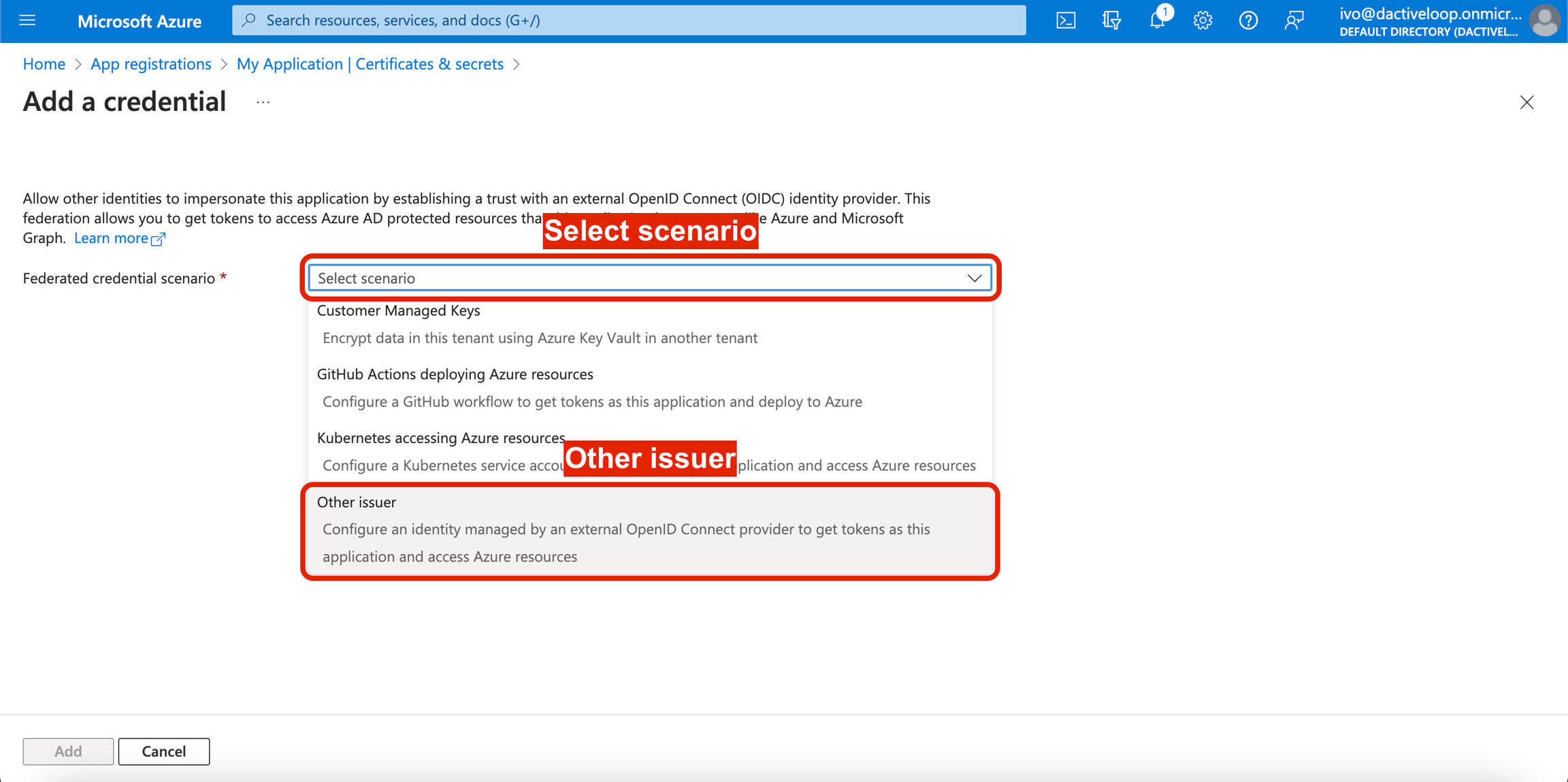
Task: Open portal settings gear
Action: coord(1203,20)
